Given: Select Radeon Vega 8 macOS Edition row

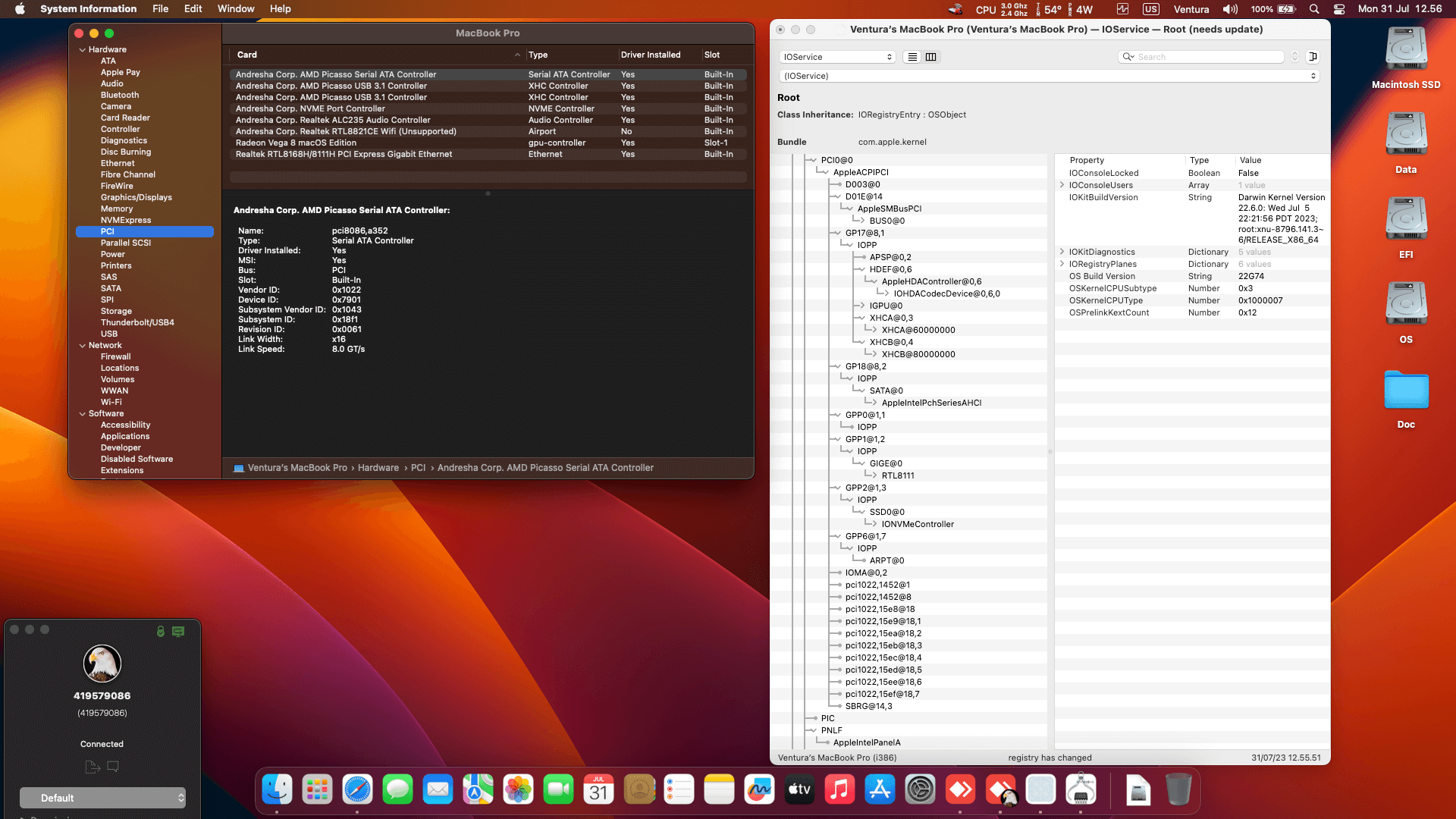Looking at the screenshot, I should [488, 143].
